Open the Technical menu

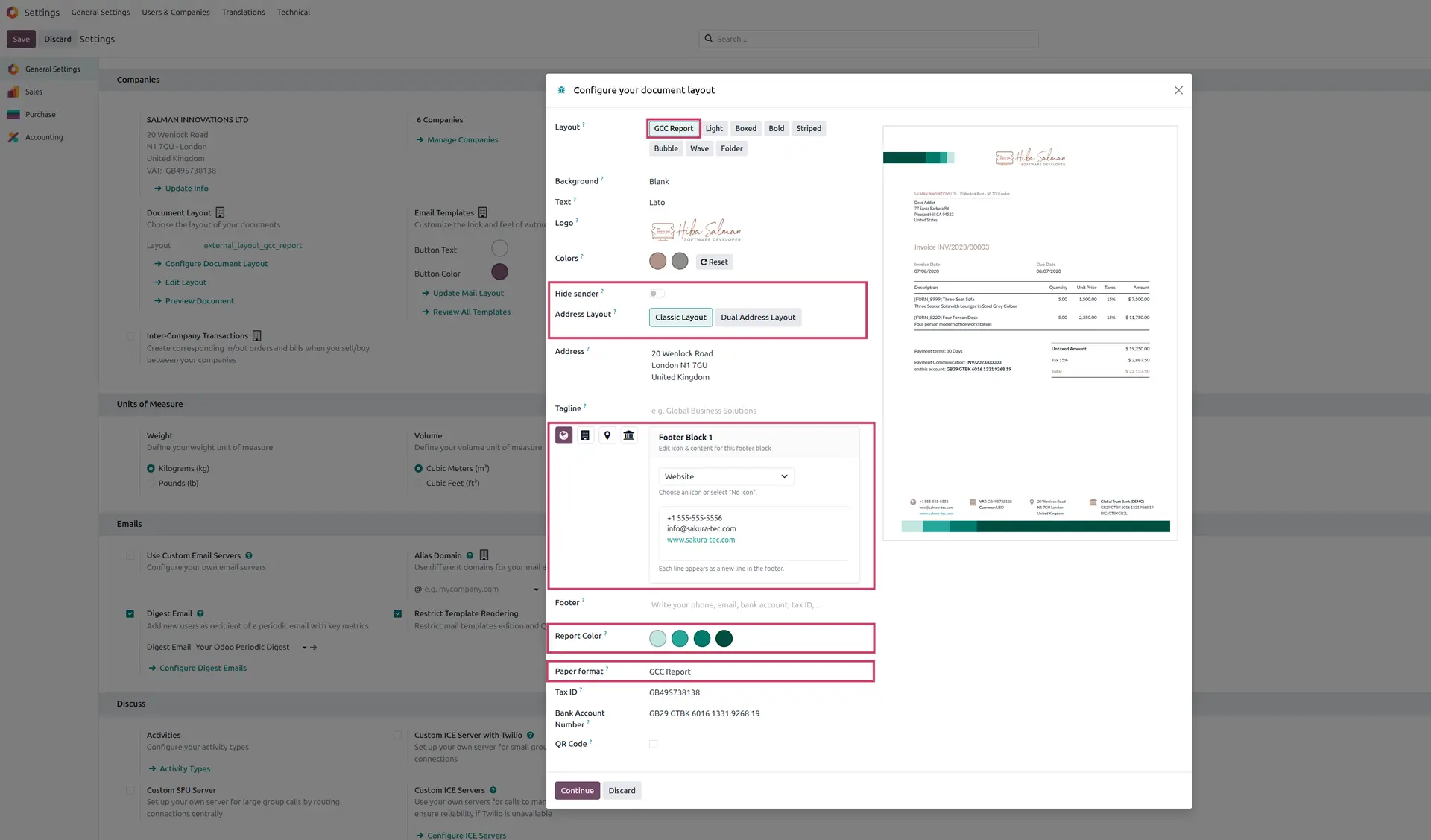(x=293, y=12)
